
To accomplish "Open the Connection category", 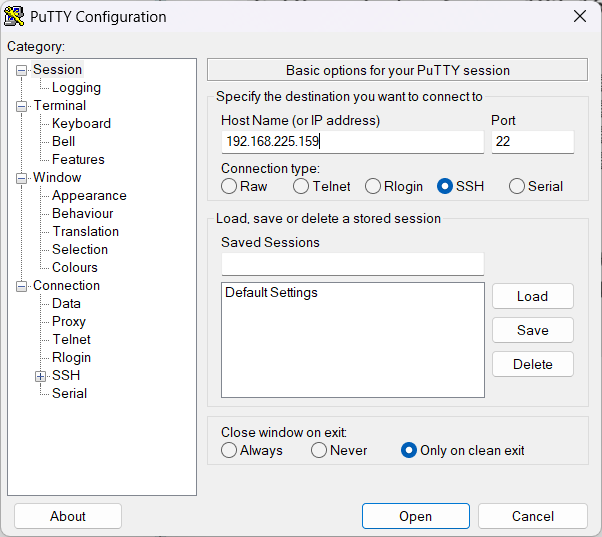I will (x=66, y=286).
